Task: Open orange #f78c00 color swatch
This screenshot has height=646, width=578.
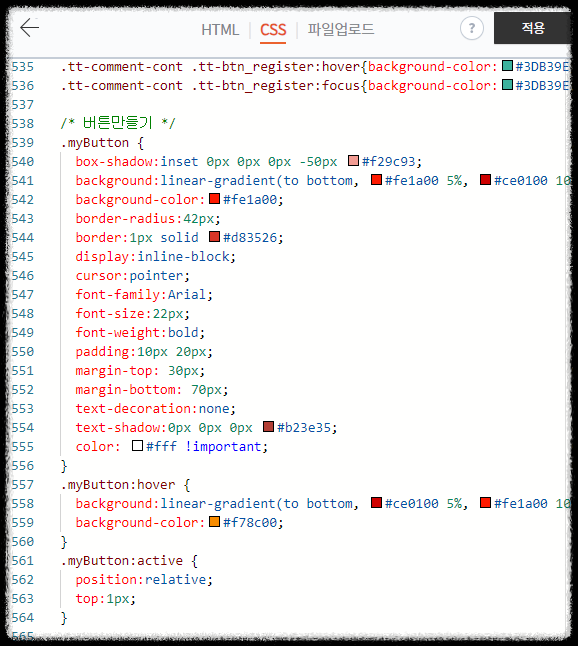Action: (x=215, y=522)
